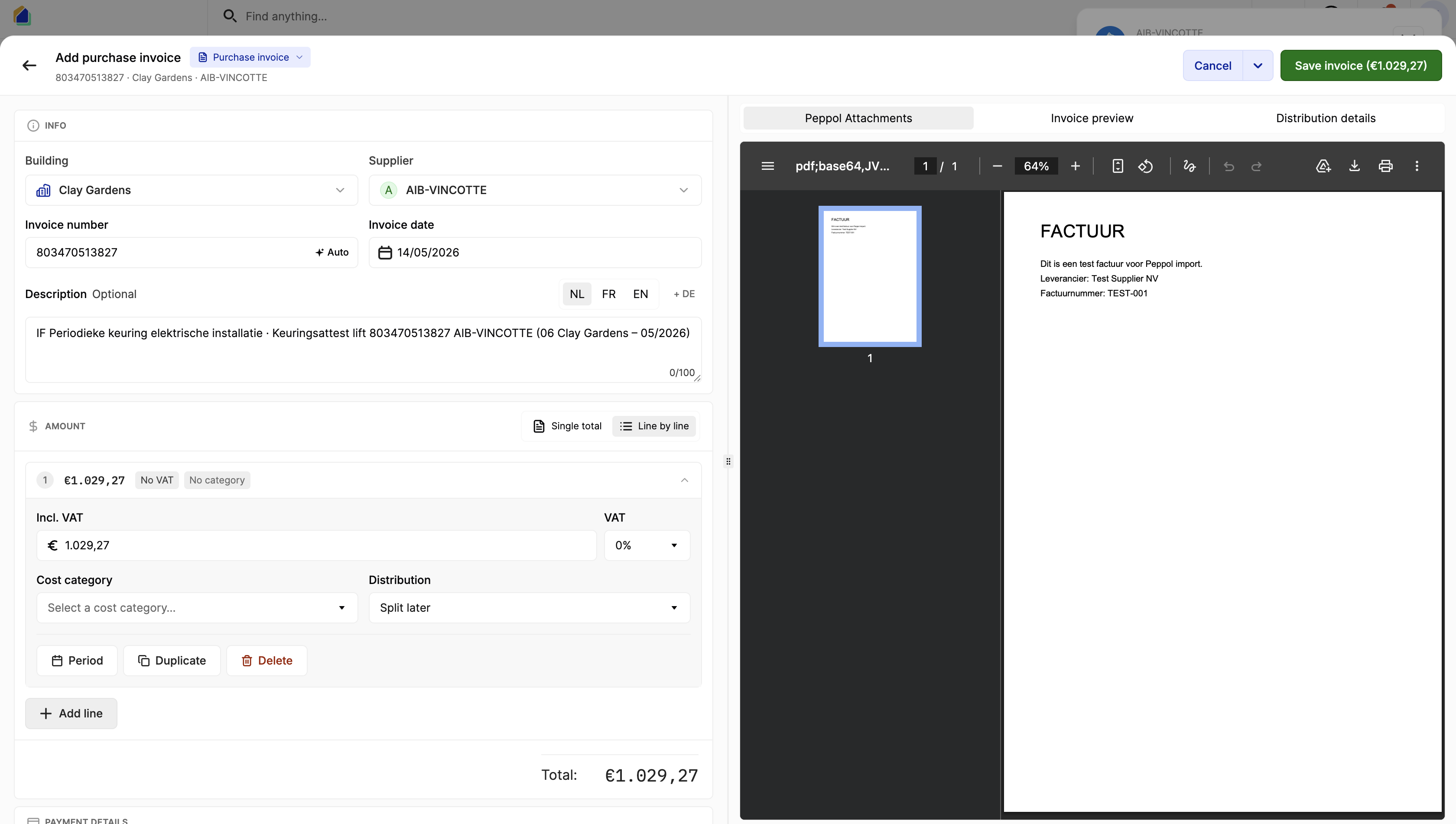Open the PDF viewer more actions menu
Image resolution: width=1456 pixels, height=824 pixels.
click(x=1417, y=166)
